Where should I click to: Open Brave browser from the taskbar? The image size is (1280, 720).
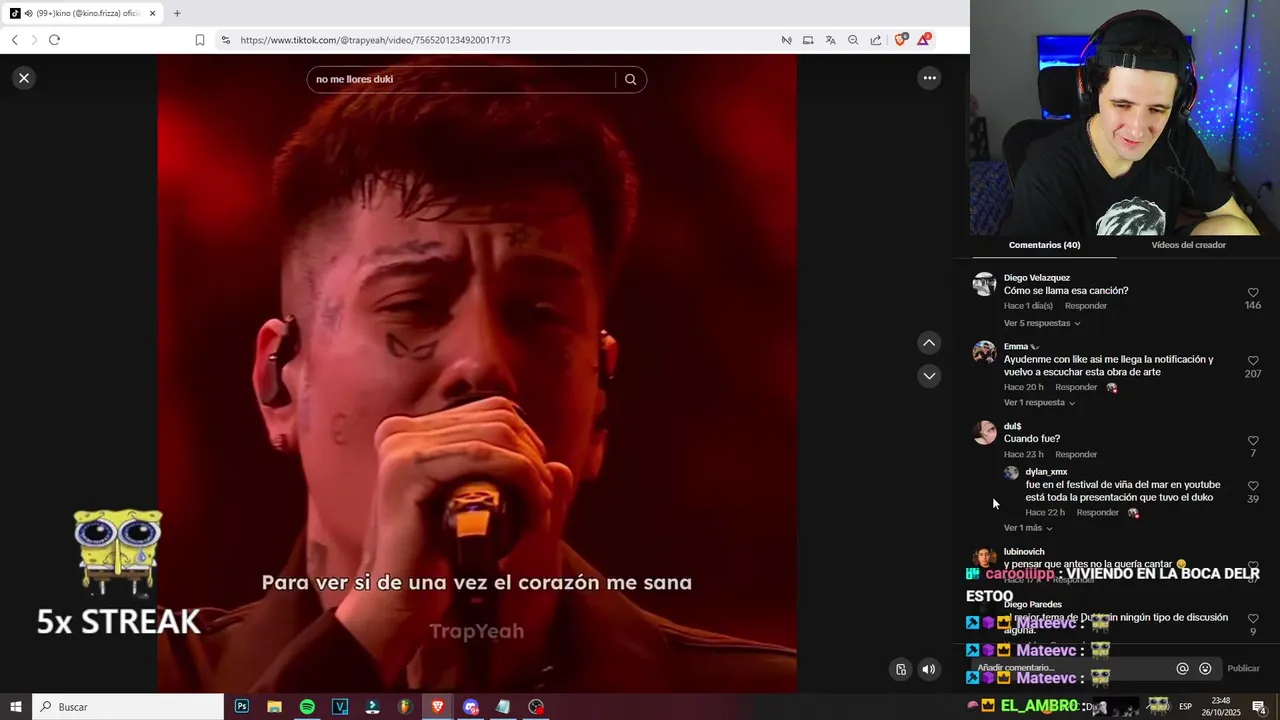[x=438, y=707]
